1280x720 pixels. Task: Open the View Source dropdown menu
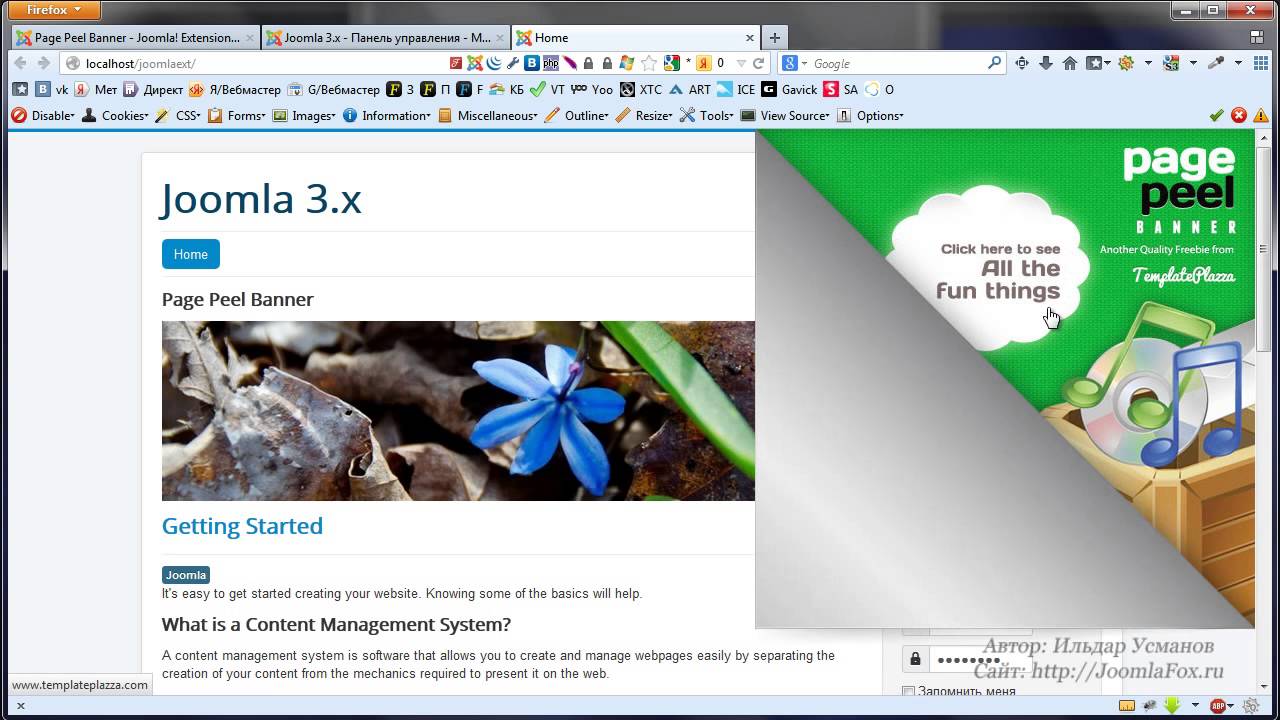pos(786,115)
